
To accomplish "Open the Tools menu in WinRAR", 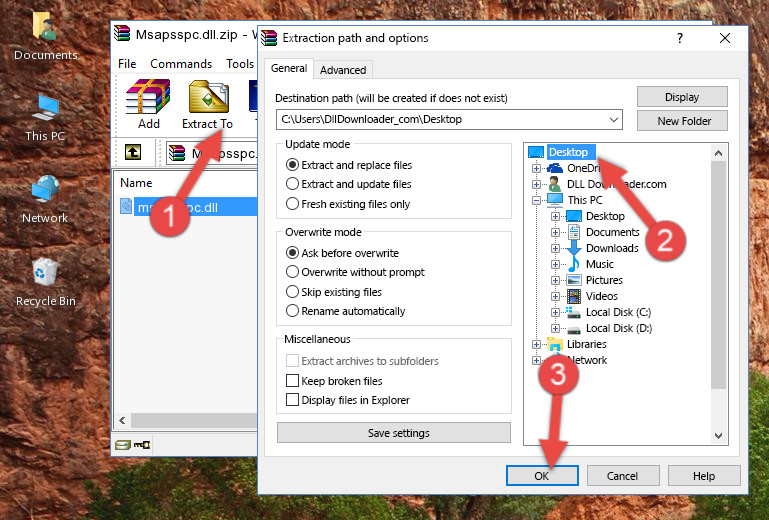I will [x=239, y=64].
